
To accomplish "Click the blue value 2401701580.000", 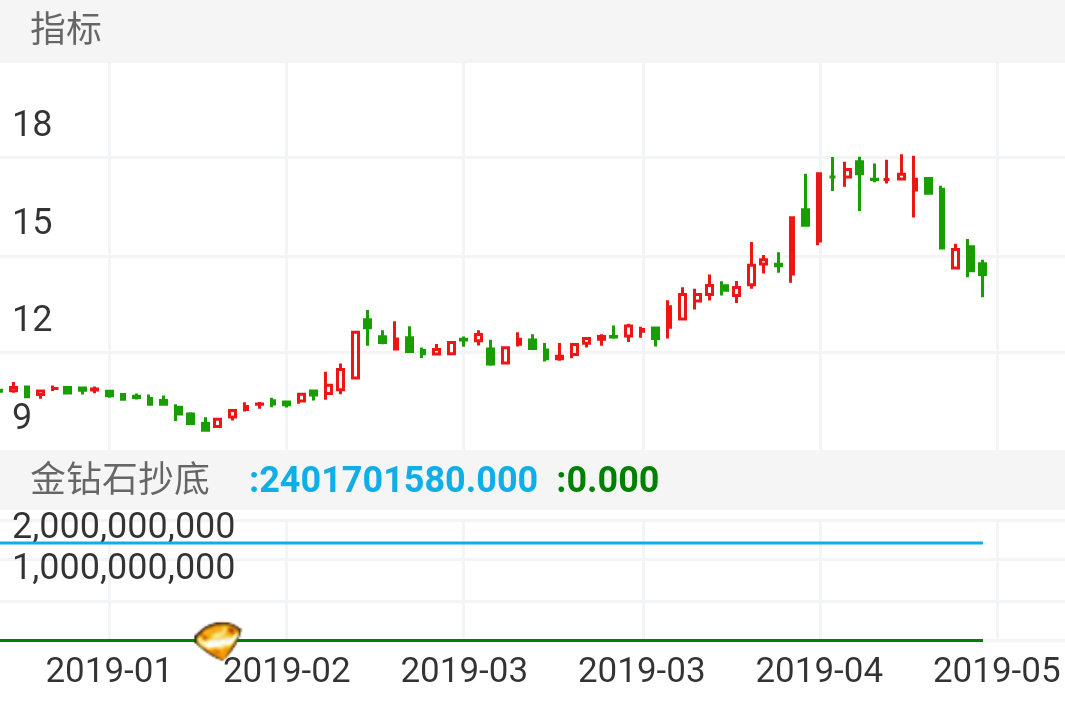I will pyautogui.click(x=393, y=480).
